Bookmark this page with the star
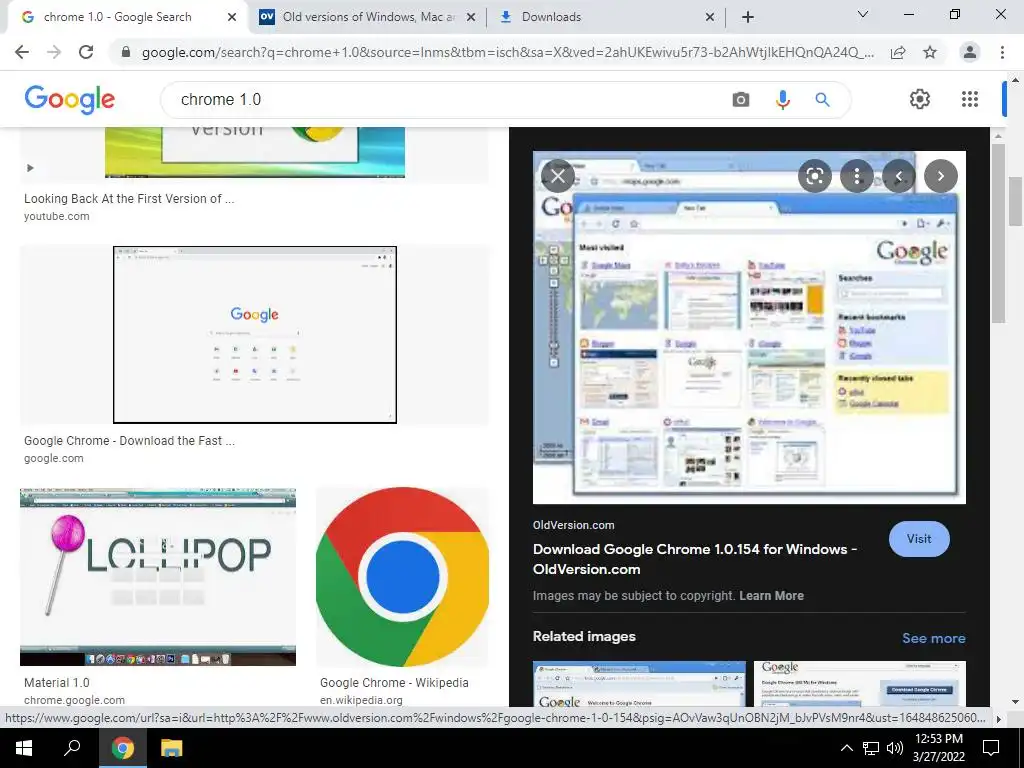 [930, 52]
